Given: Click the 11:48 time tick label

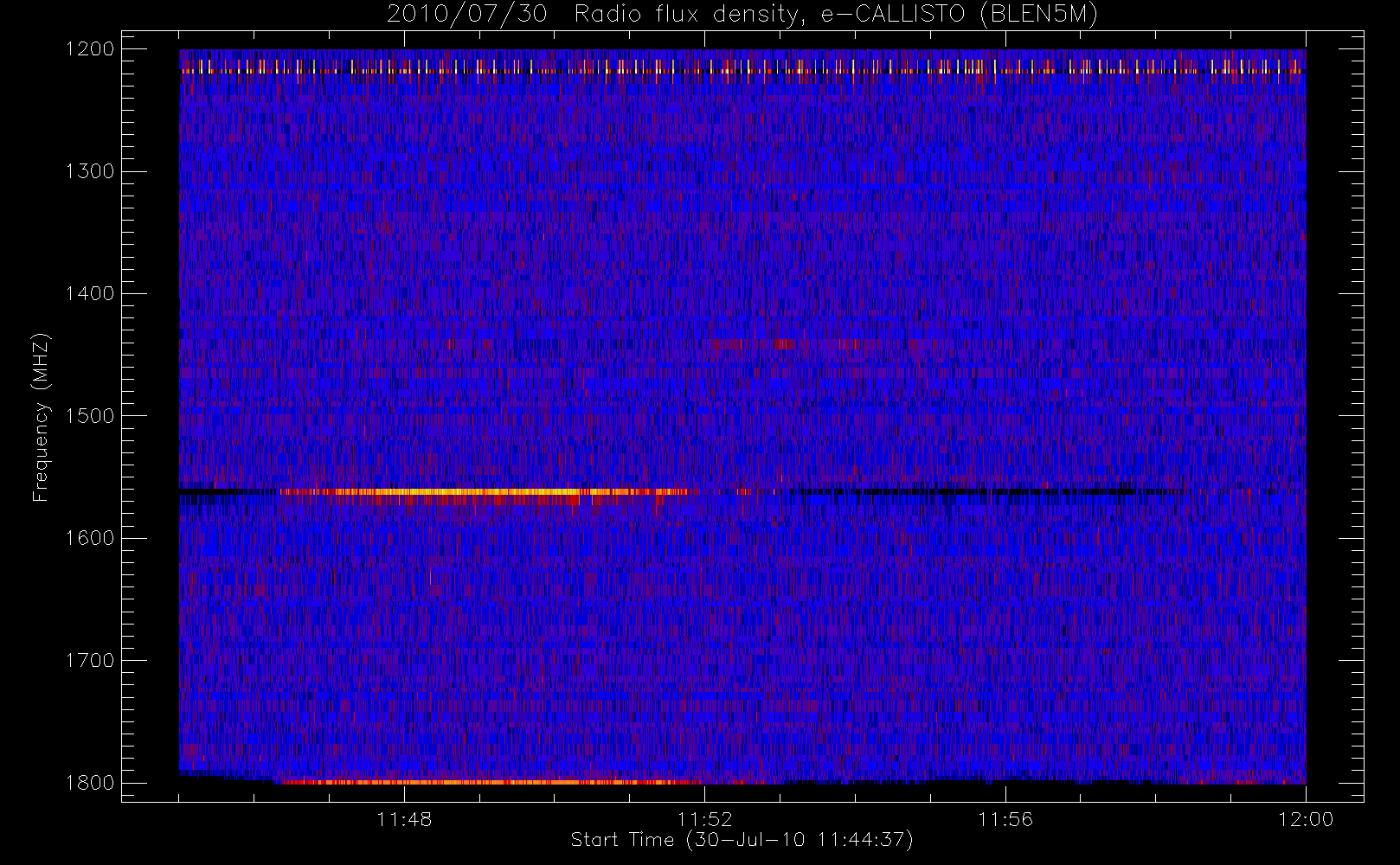Looking at the screenshot, I should coord(404,819).
